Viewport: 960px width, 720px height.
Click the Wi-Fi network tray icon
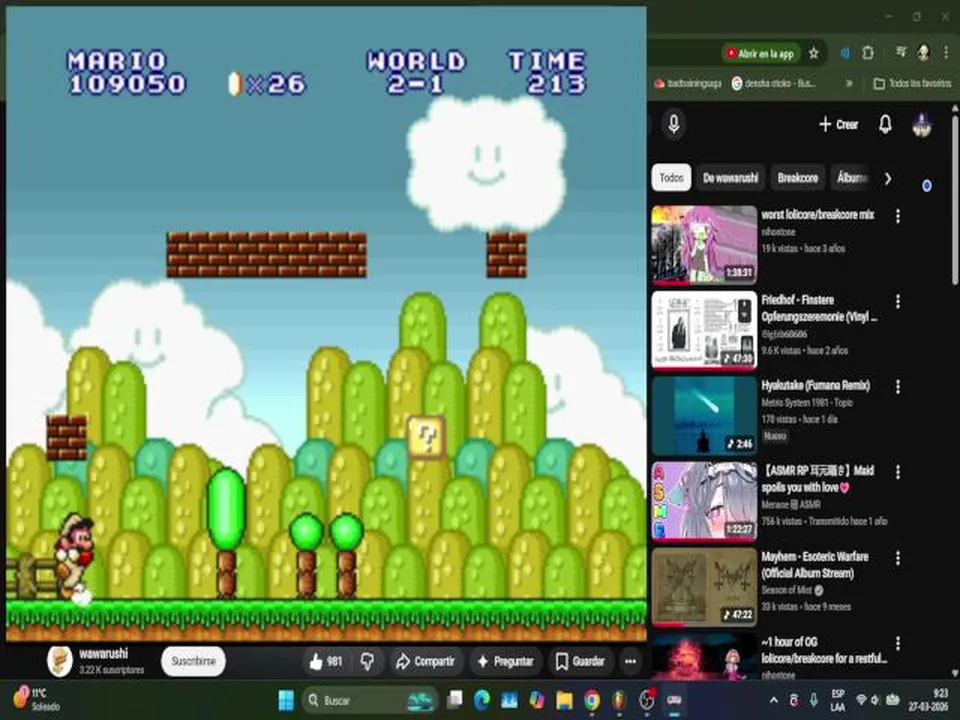coord(861,700)
